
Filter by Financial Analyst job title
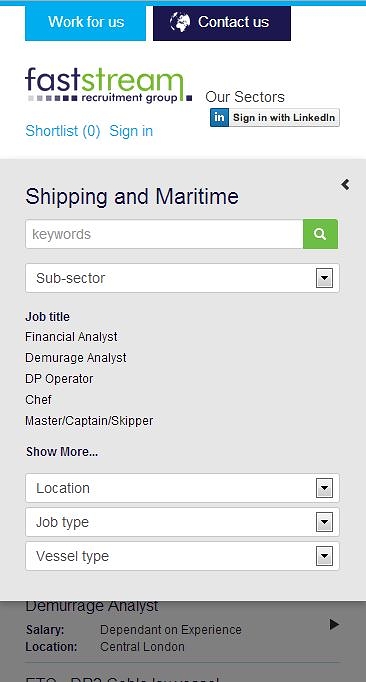[x=71, y=337]
